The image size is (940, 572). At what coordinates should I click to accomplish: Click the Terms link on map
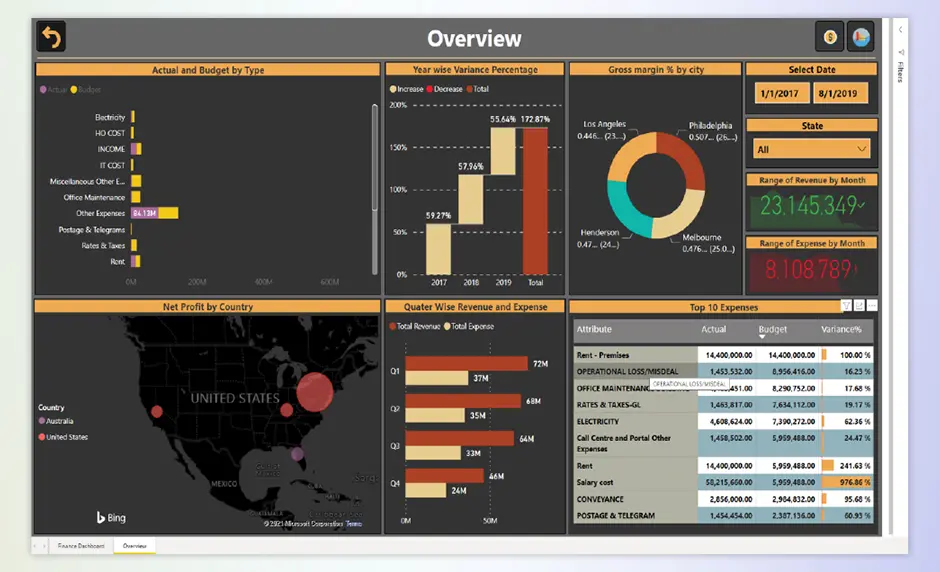tap(354, 523)
